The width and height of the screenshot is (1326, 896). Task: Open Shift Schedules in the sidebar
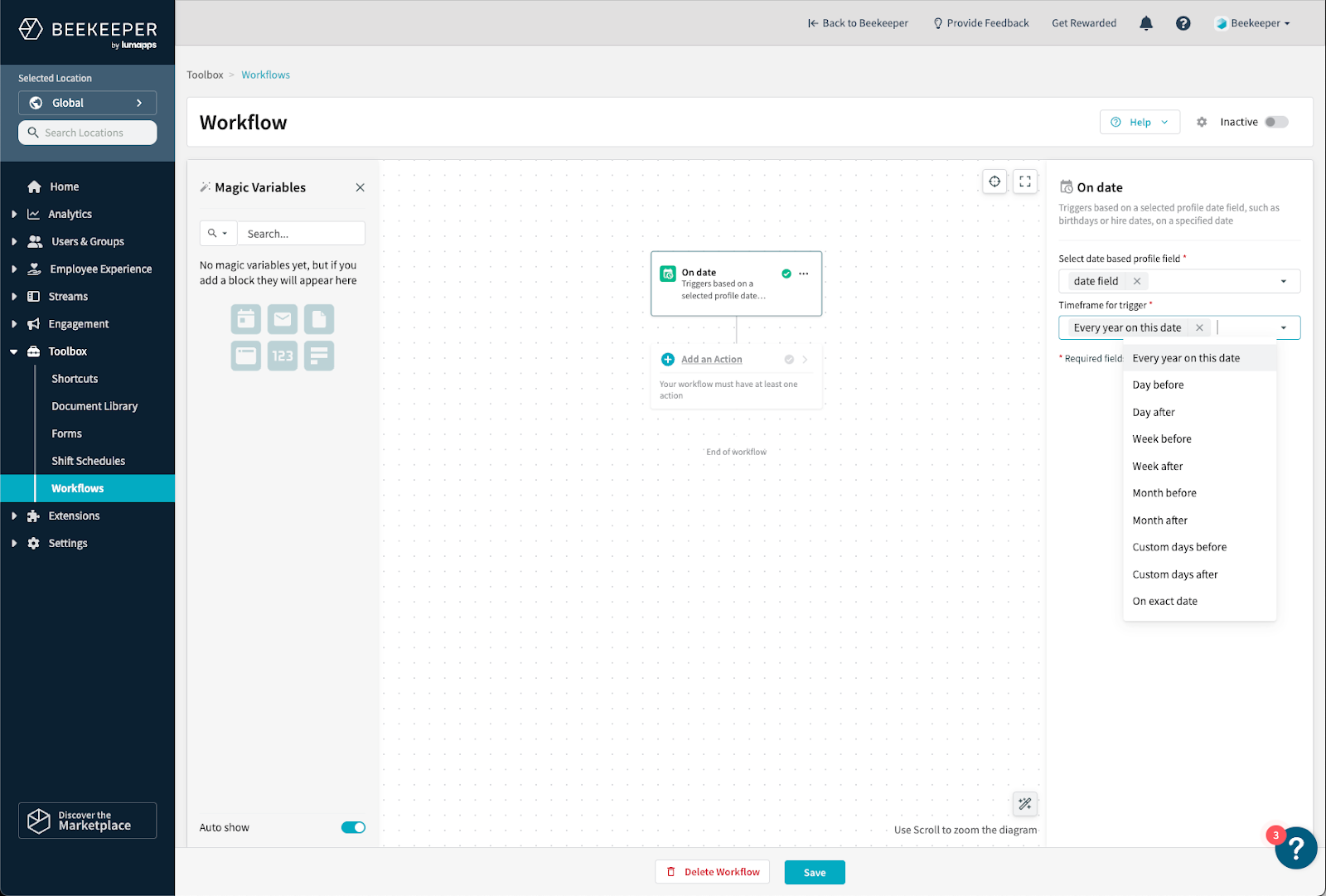pyautogui.click(x=88, y=461)
